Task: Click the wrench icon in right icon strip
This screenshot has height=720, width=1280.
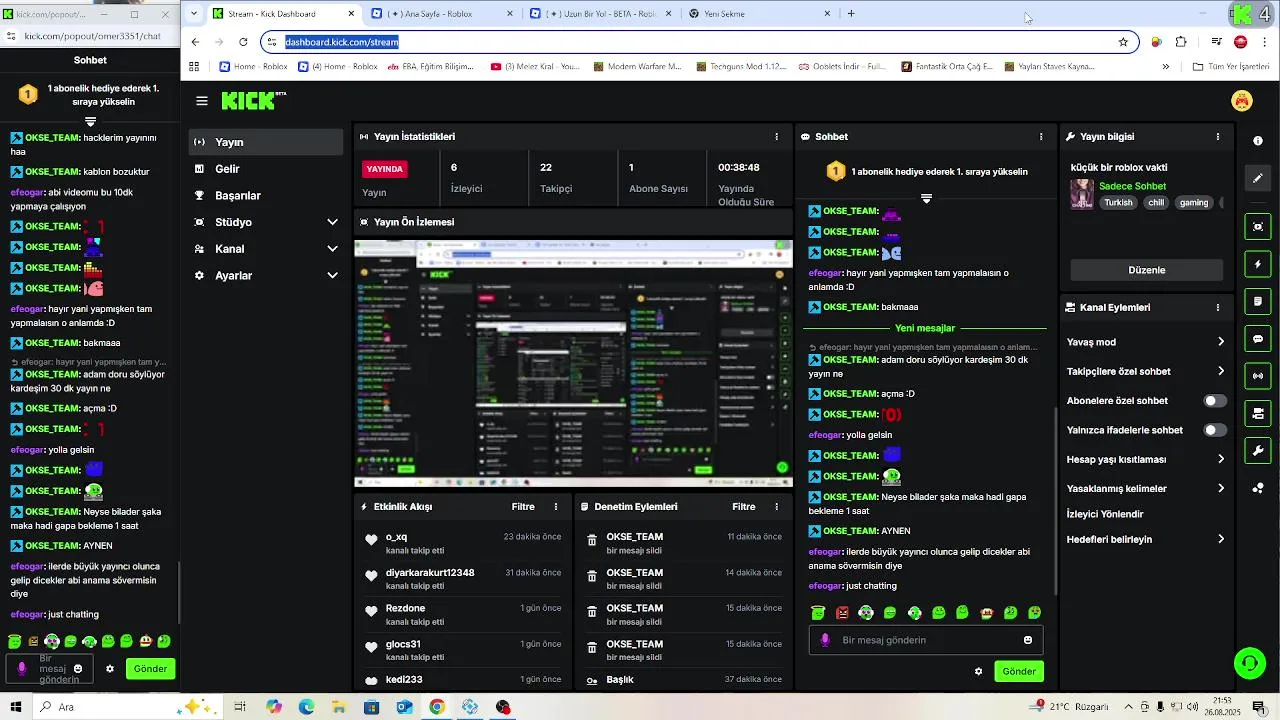Action: tap(1258, 451)
